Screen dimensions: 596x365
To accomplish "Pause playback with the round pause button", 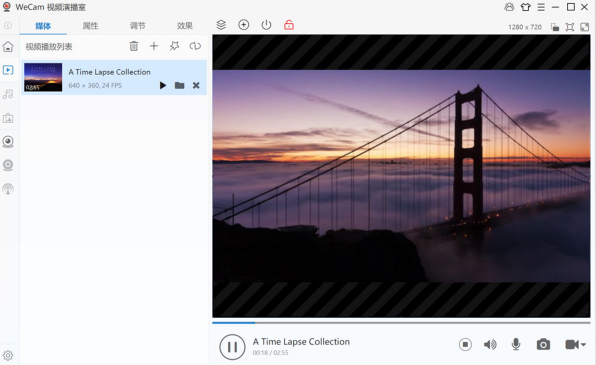I will pyautogui.click(x=232, y=347).
